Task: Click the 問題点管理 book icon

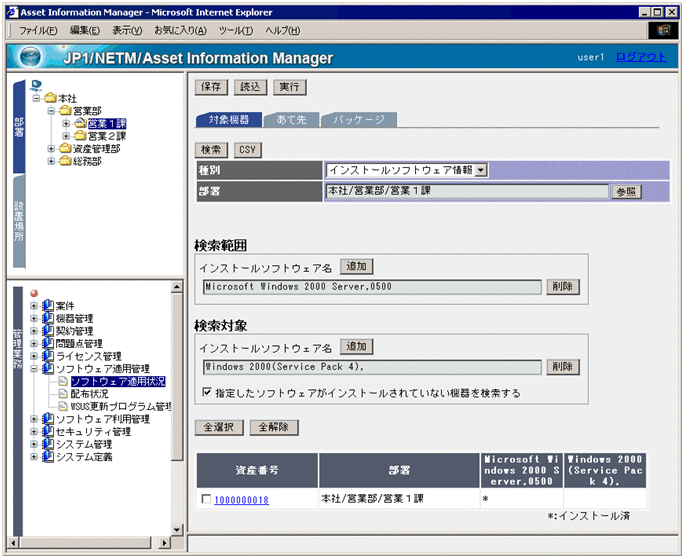Action: coord(48,344)
